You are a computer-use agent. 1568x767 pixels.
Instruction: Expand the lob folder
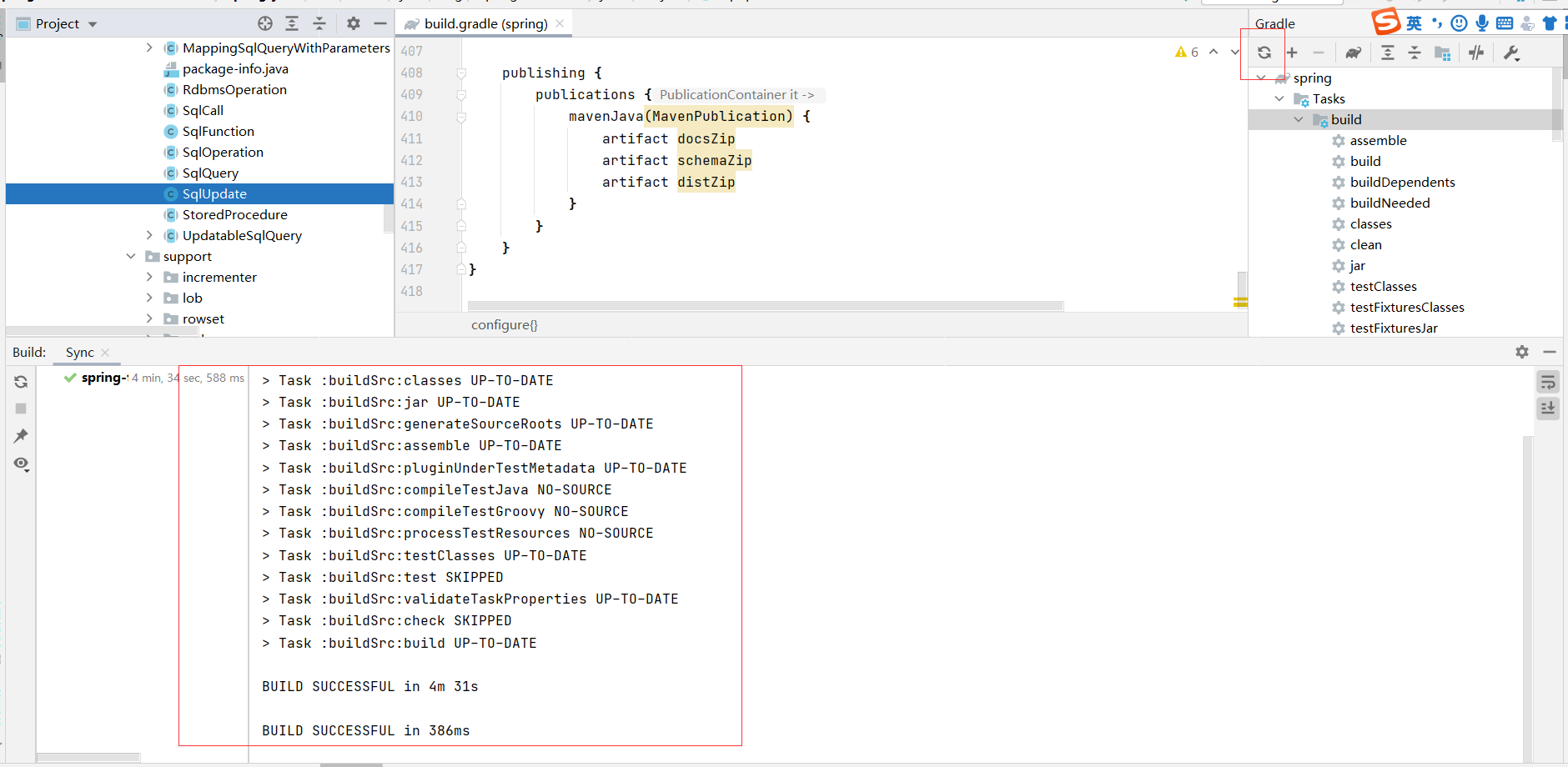(149, 298)
